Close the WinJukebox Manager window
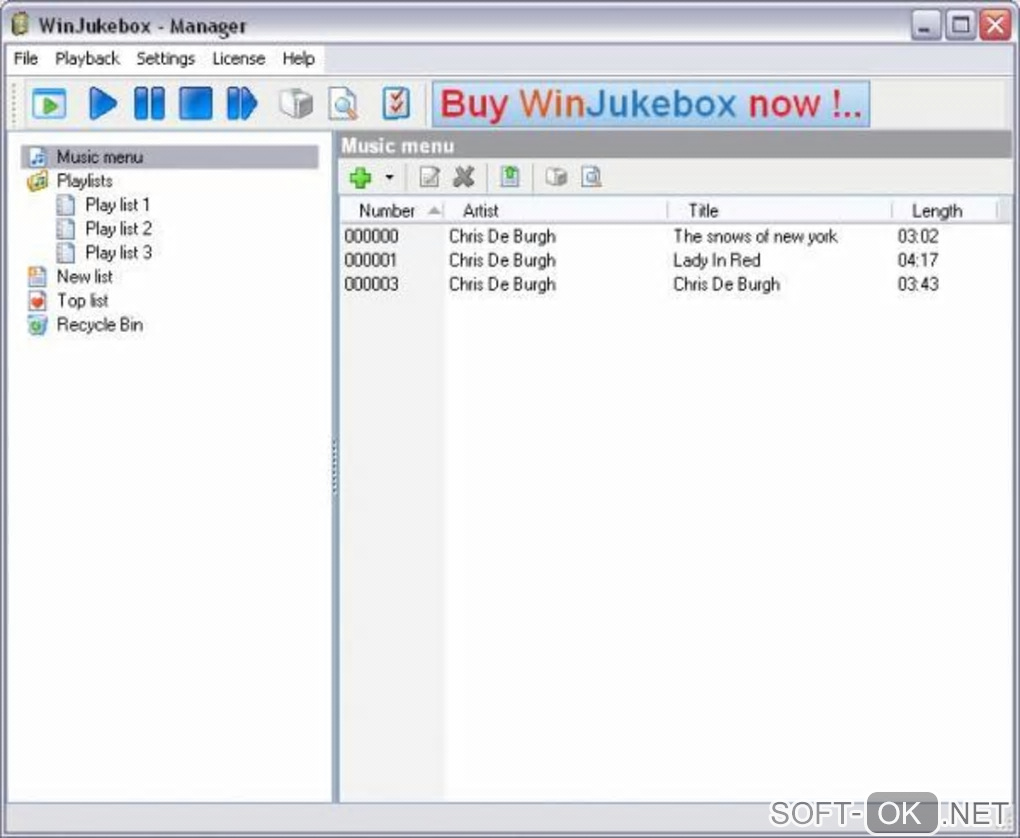 995,26
